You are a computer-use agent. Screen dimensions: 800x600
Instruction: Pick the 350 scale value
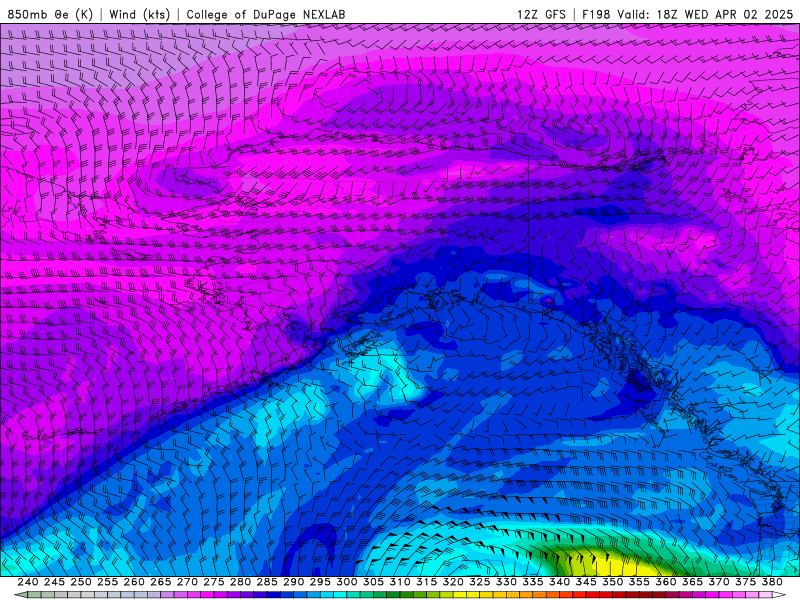(x=612, y=582)
